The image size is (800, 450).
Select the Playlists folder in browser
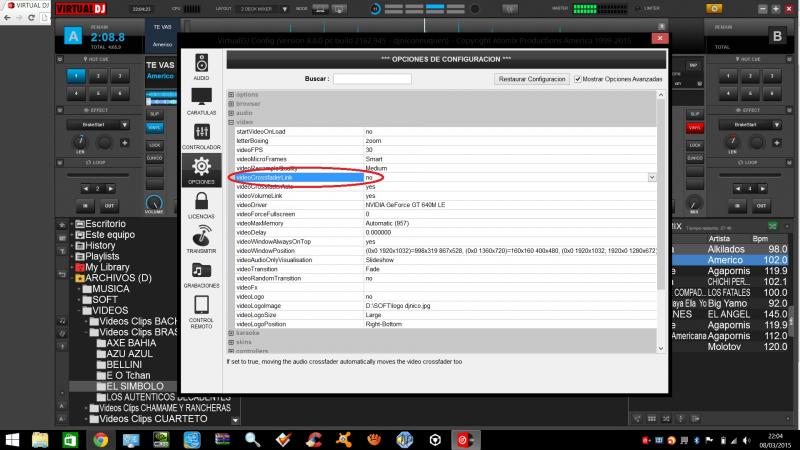tap(102, 256)
